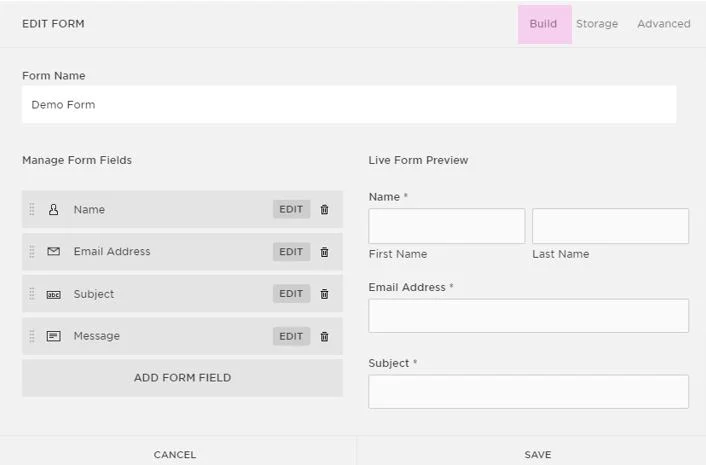The width and height of the screenshot is (706, 465).
Task: Click the Last Name preview box
Action: (611, 226)
